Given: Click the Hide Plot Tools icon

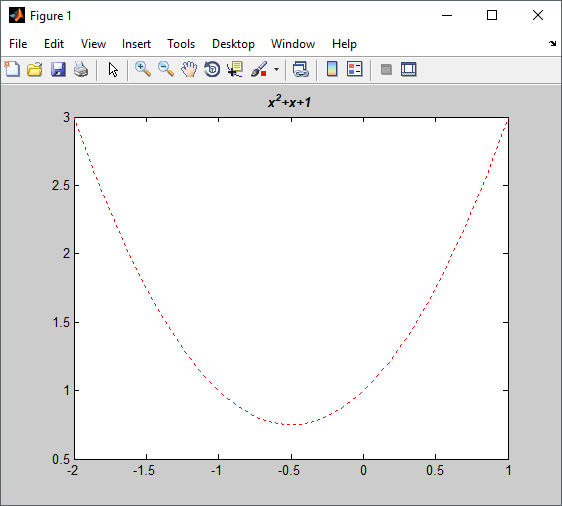Looking at the screenshot, I should coord(386,69).
